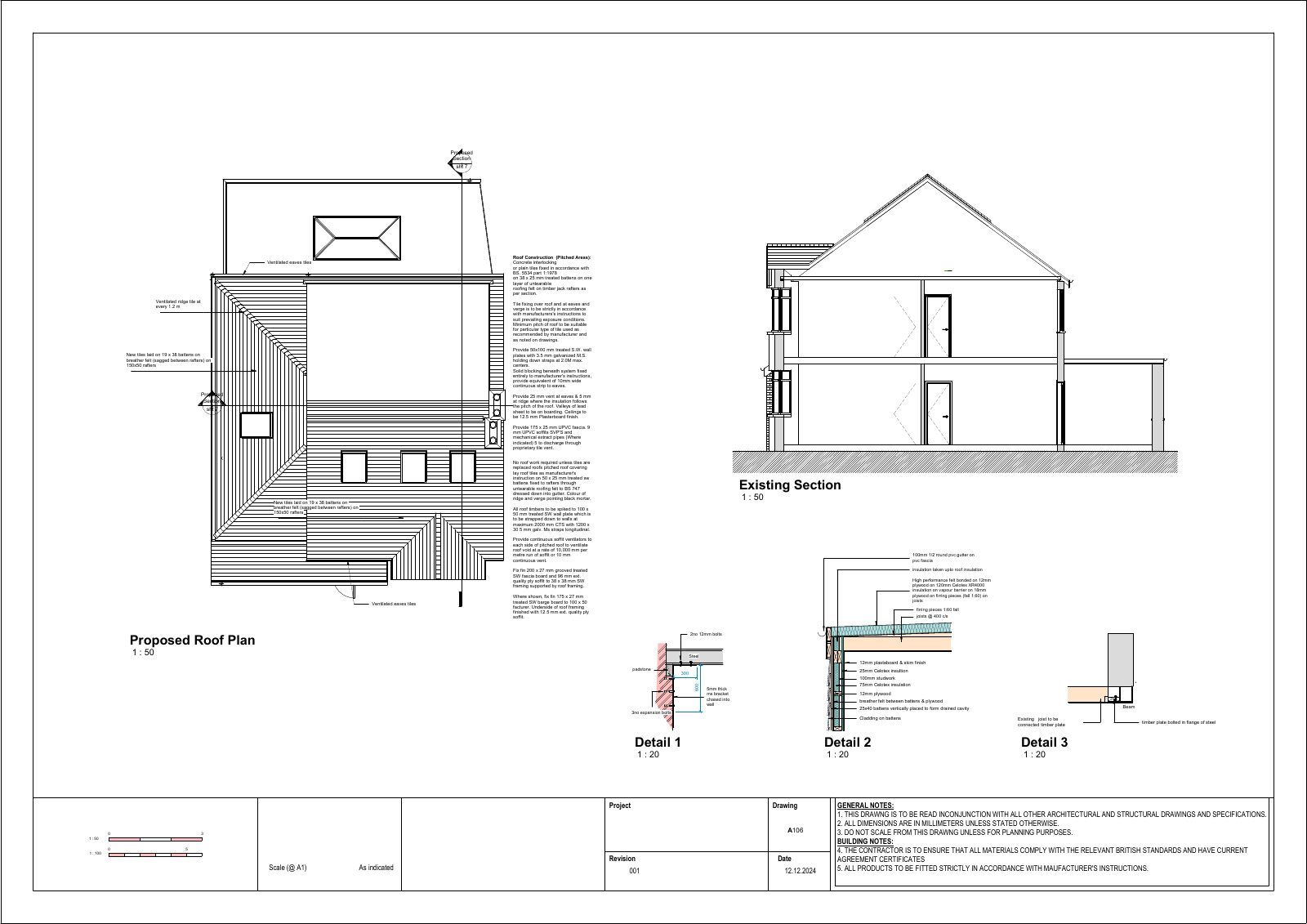Click the "100mm studwork" label
Image resolution: width=1307 pixels, height=924 pixels.
(878, 678)
